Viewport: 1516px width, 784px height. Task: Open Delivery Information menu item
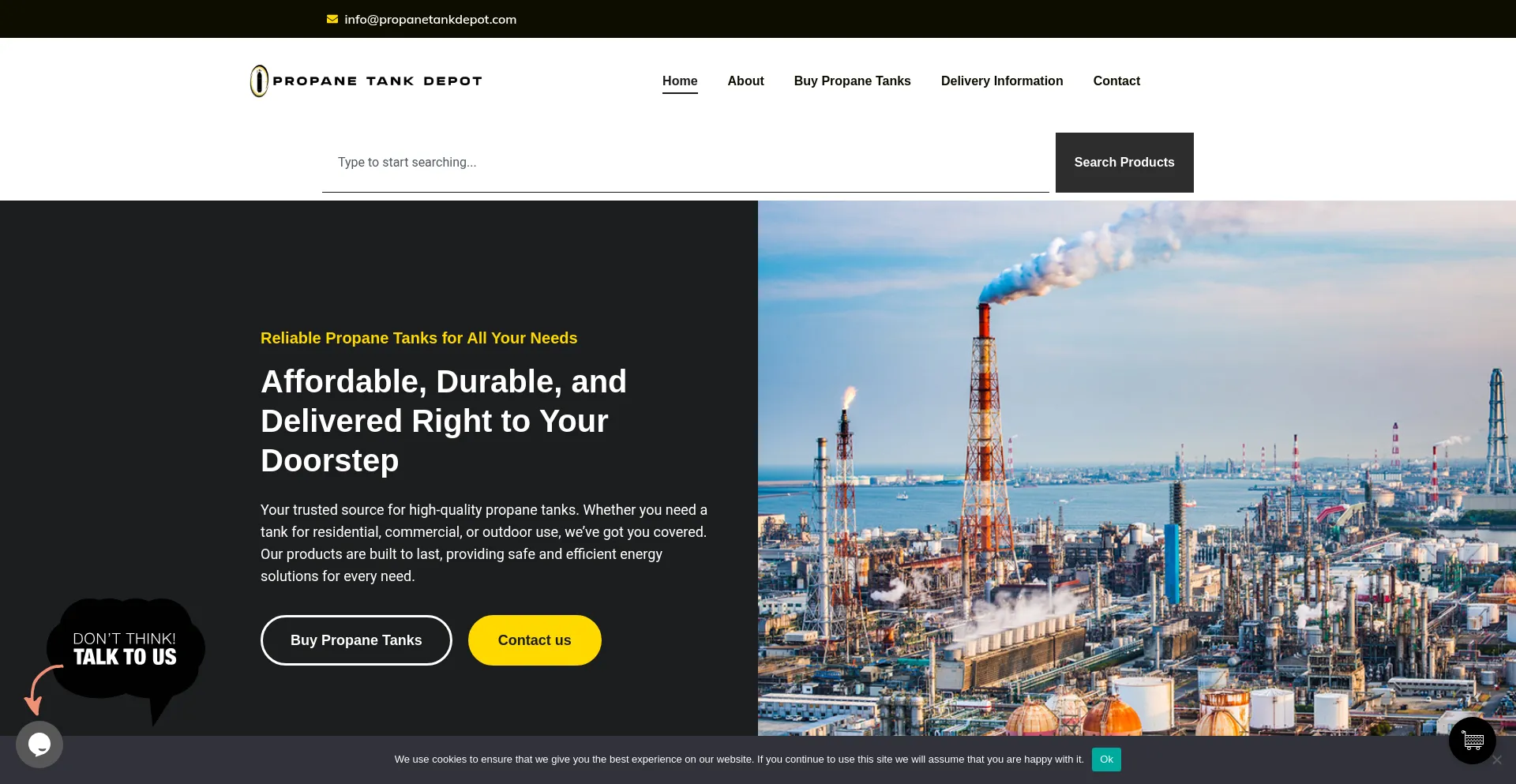point(1002,81)
